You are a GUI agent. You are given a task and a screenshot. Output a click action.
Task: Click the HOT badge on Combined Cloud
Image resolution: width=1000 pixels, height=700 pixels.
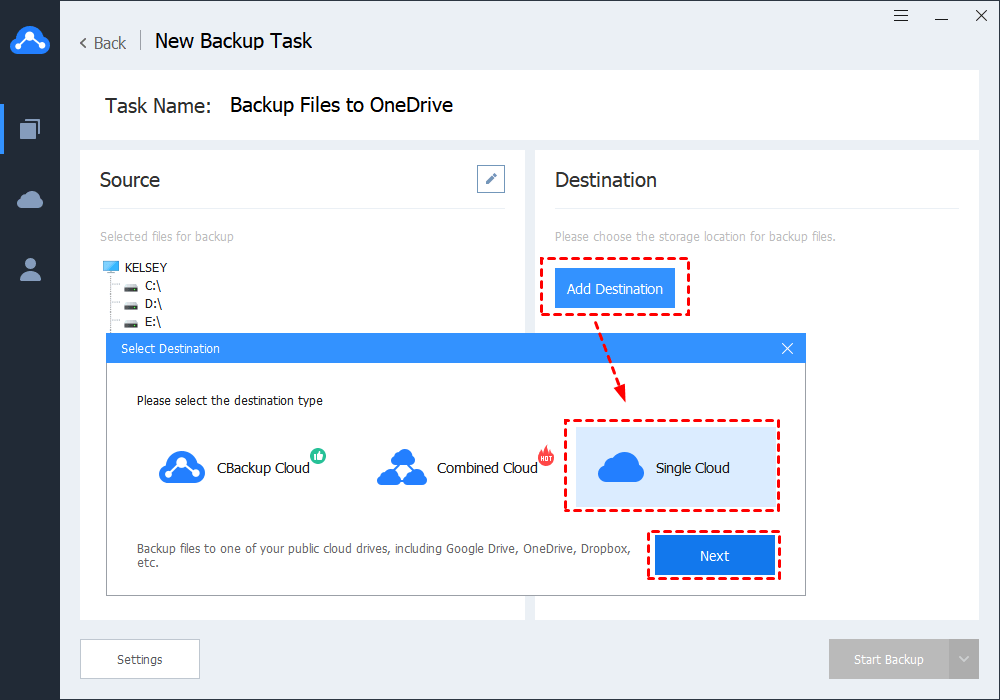coord(546,456)
